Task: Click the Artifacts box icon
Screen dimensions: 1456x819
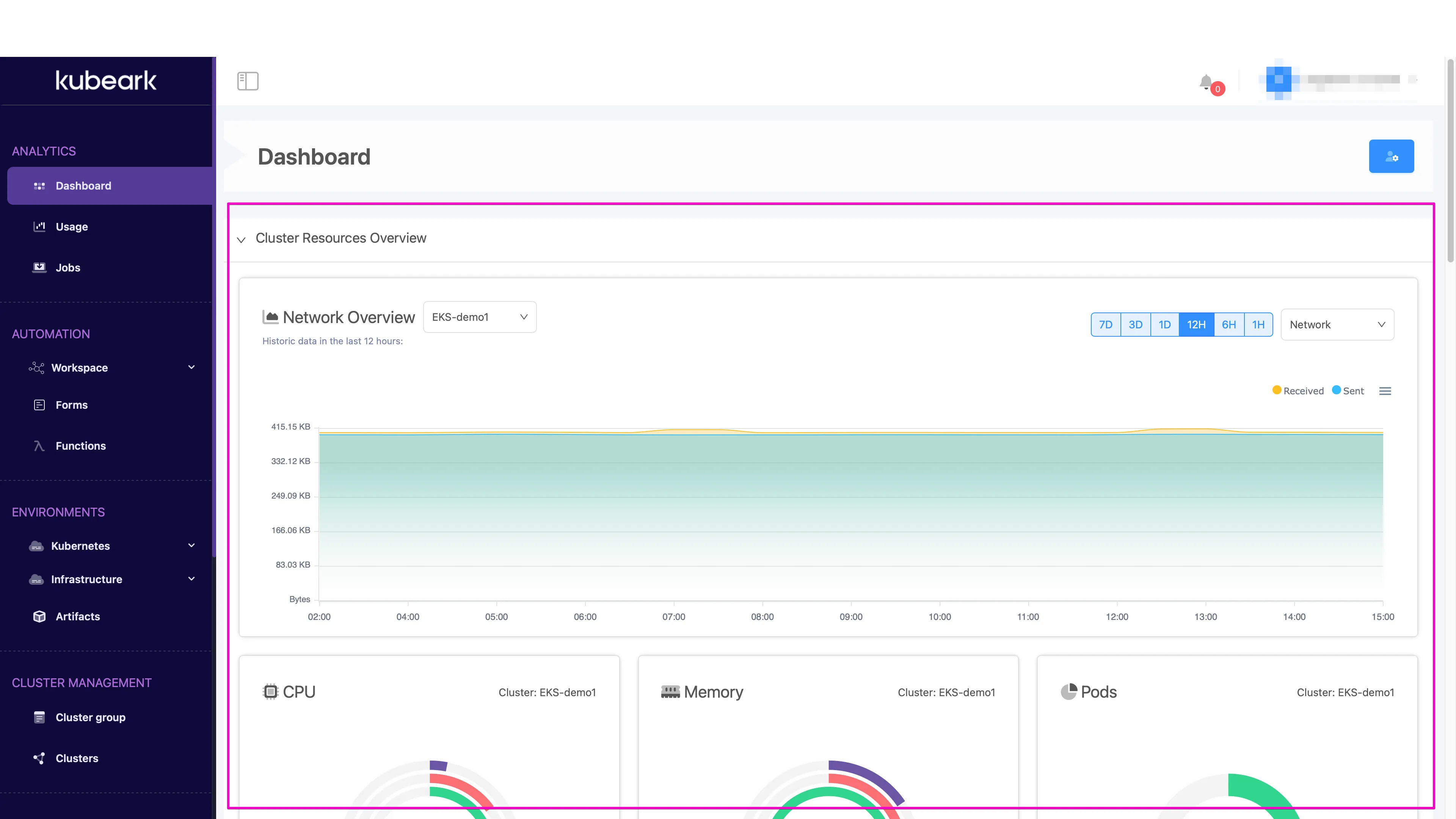Action: coord(39,617)
